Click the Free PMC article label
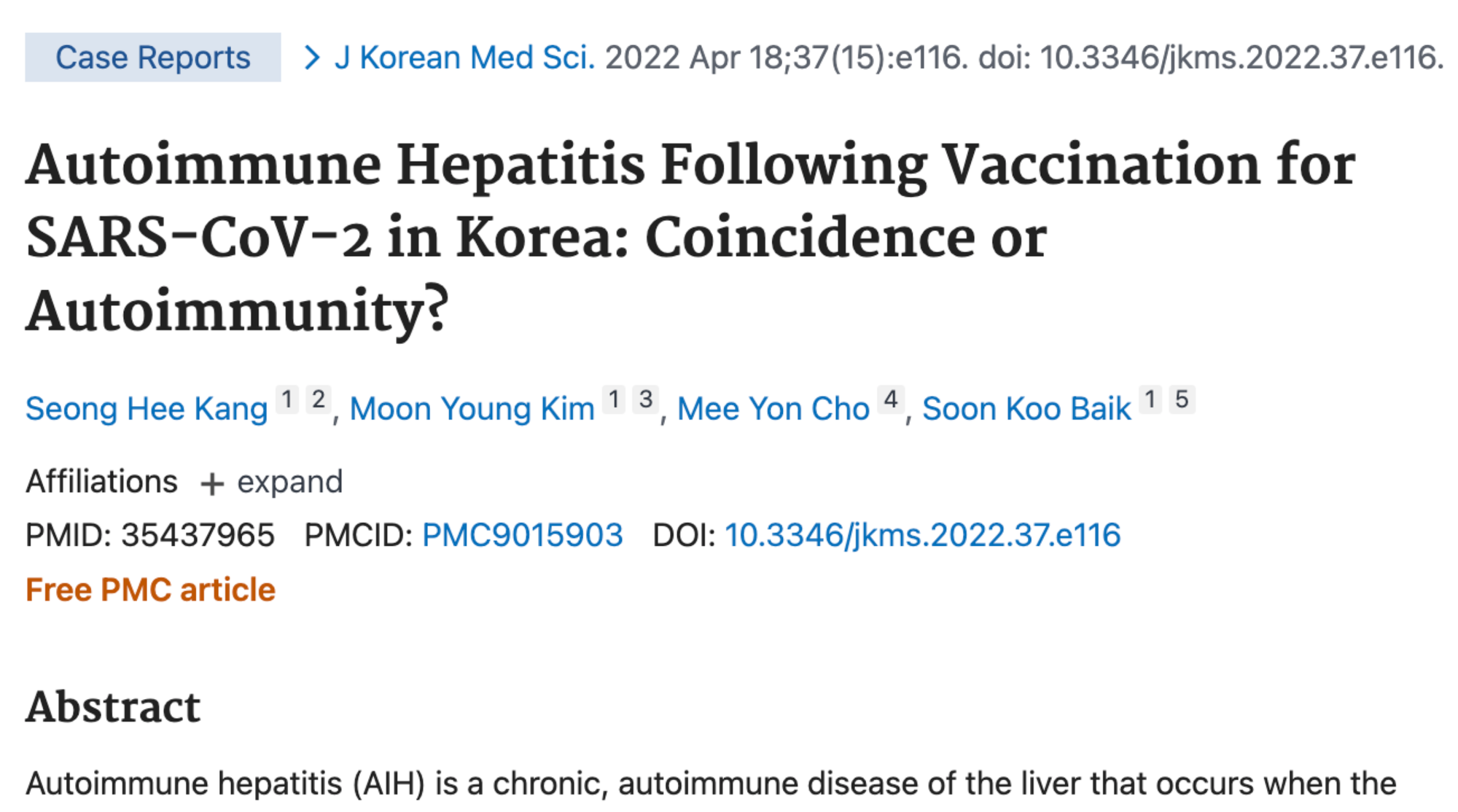The image size is (1458, 812). pyautogui.click(x=151, y=590)
